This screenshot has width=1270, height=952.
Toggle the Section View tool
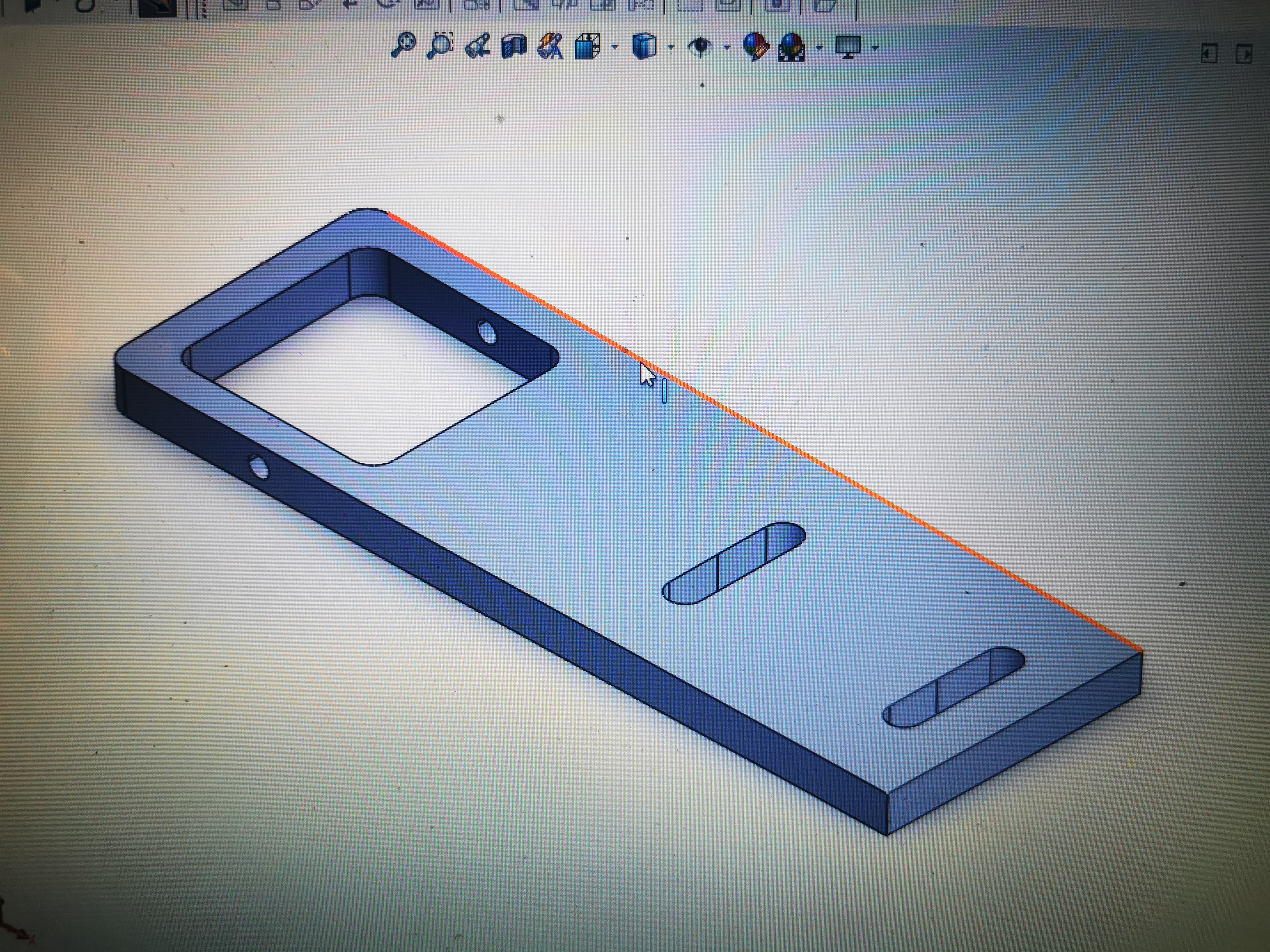pos(514,47)
